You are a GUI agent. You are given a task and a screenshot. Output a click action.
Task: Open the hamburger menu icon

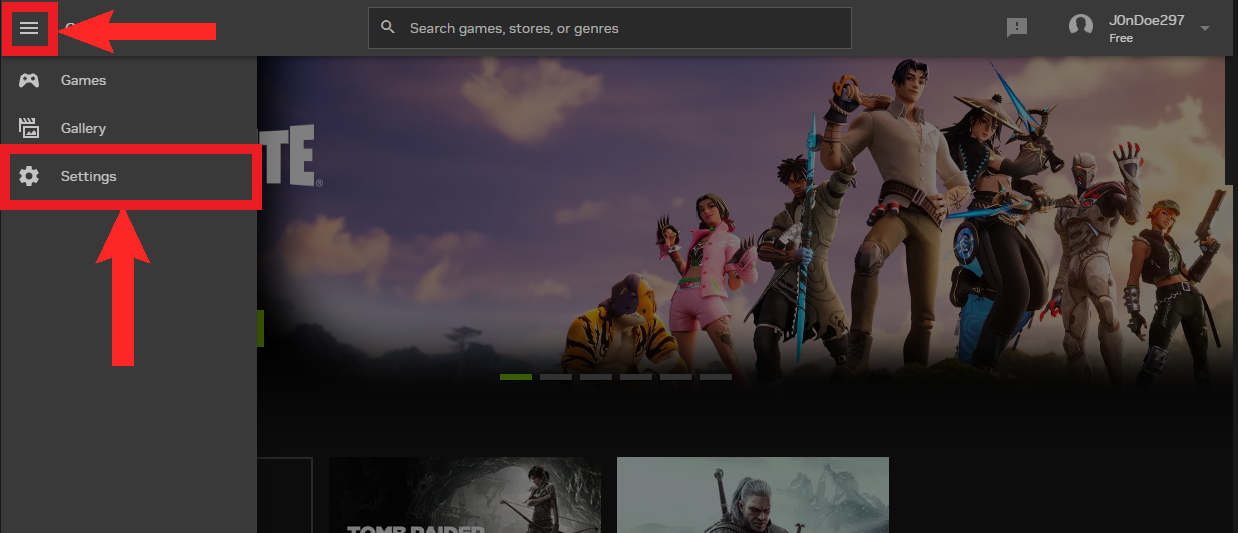[x=29, y=28]
